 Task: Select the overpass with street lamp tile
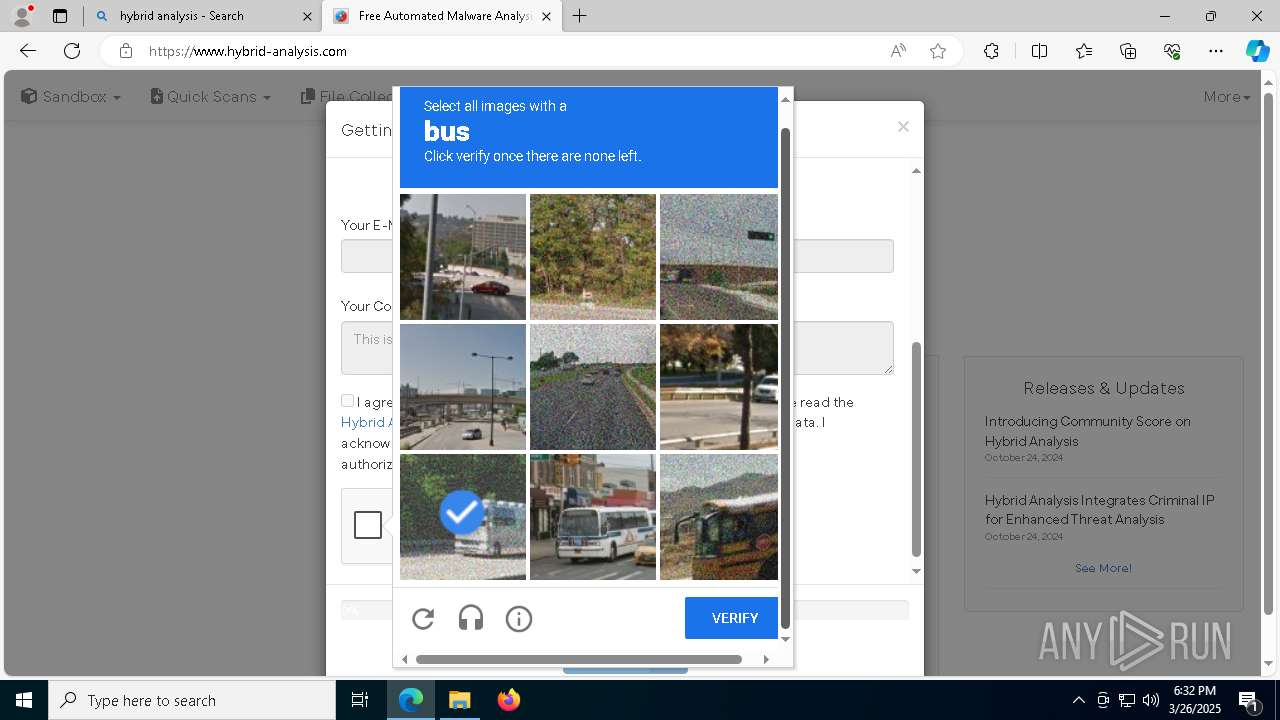click(x=463, y=387)
